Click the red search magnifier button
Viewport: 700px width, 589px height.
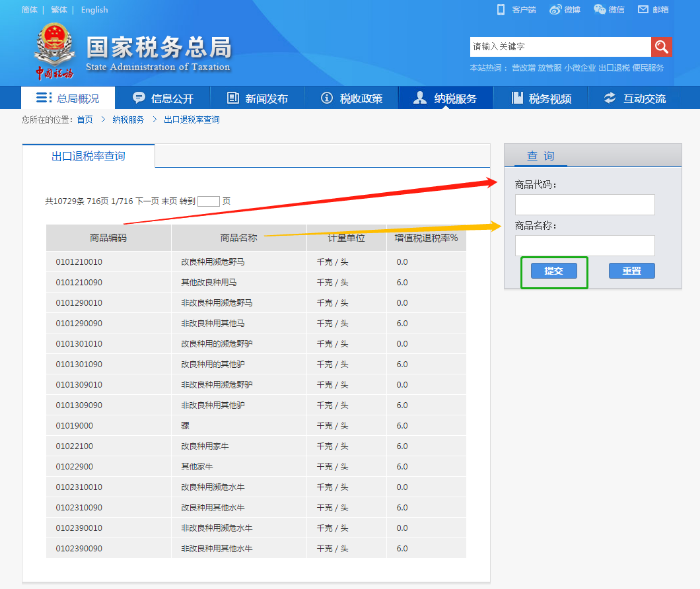click(x=661, y=47)
